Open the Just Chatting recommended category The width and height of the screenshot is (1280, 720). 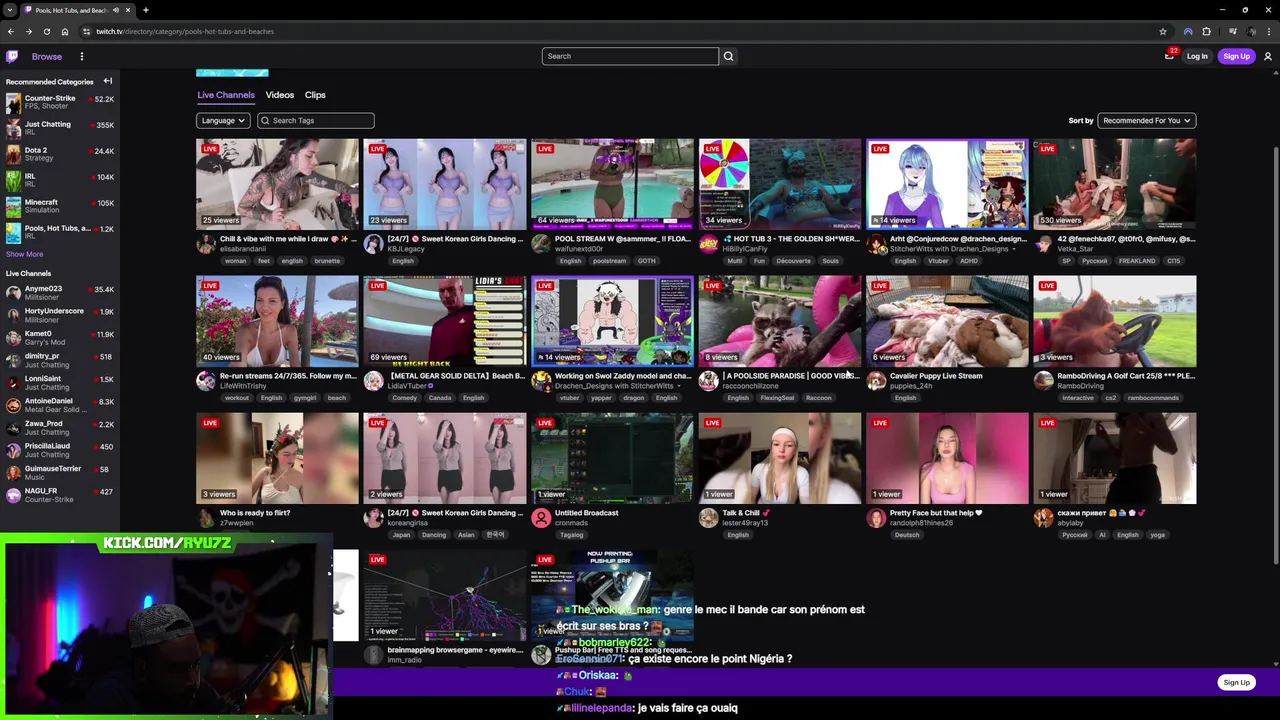tap(60, 128)
